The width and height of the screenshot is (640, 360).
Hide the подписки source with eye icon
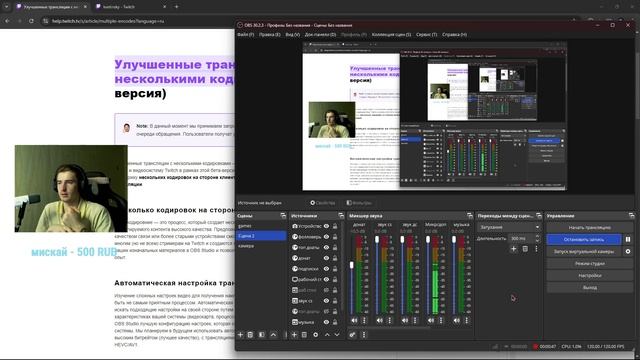point(327,269)
